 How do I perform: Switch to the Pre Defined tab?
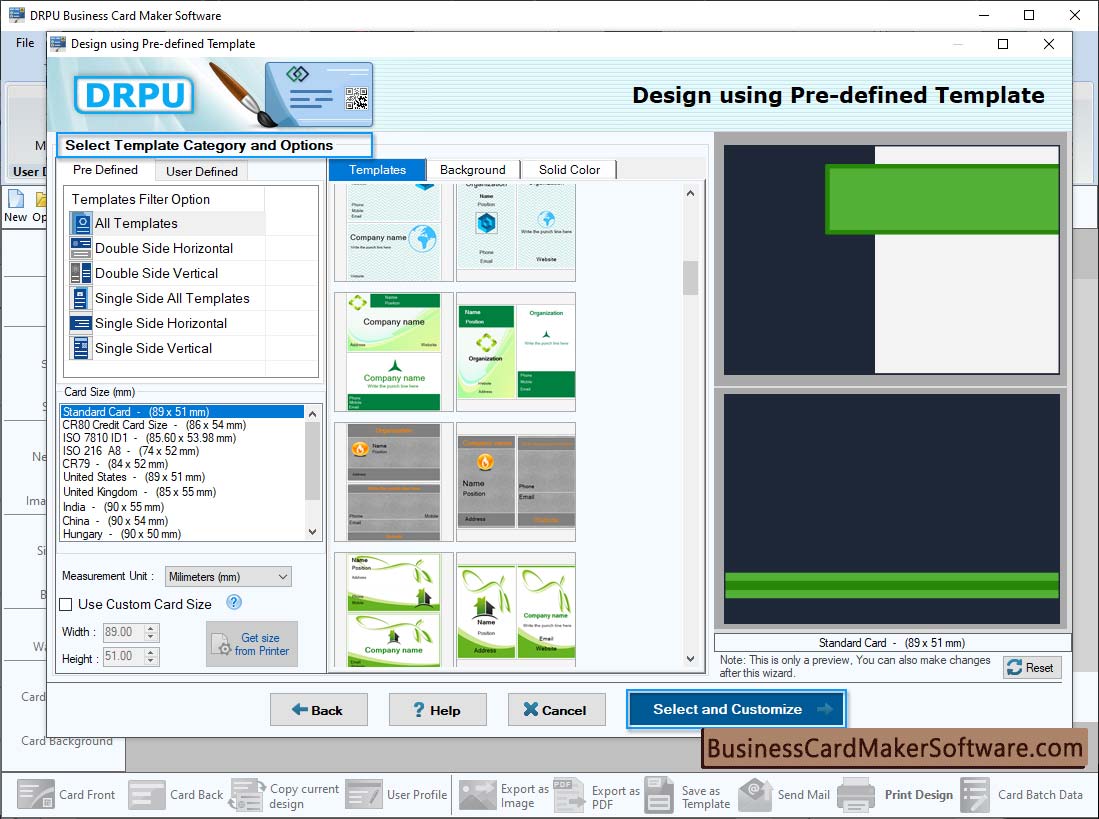(x=105, y=170)
